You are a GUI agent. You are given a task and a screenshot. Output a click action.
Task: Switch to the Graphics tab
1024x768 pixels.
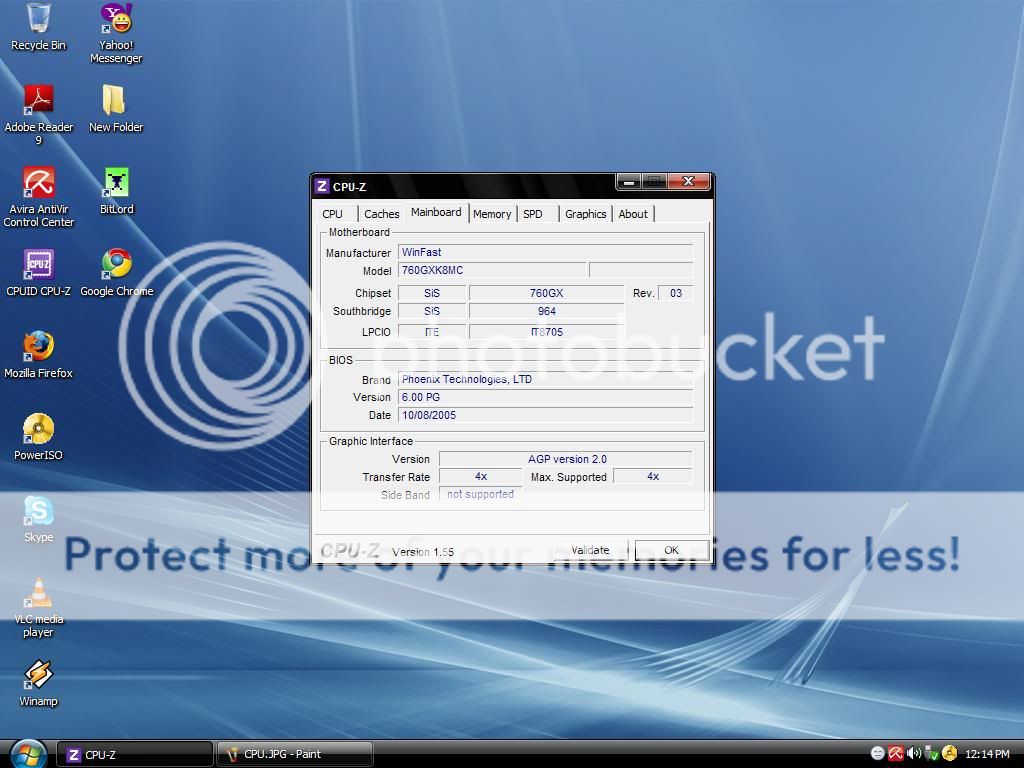point(586,214)
